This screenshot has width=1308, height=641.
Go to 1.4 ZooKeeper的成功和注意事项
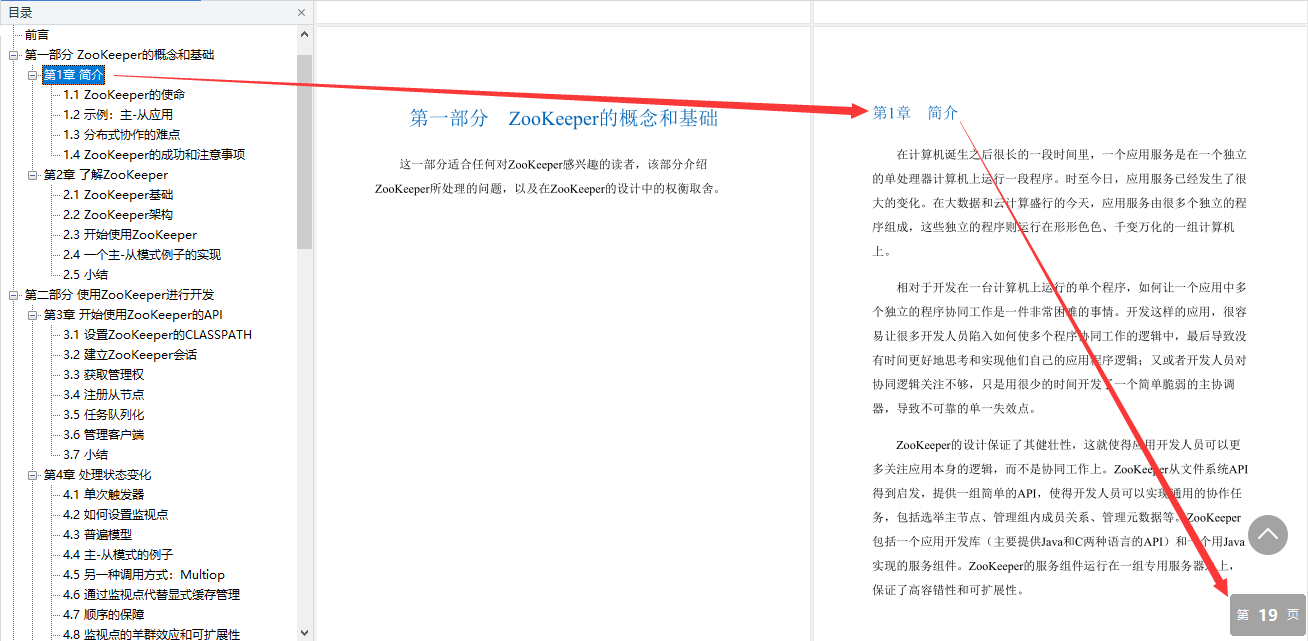[154, 155]
